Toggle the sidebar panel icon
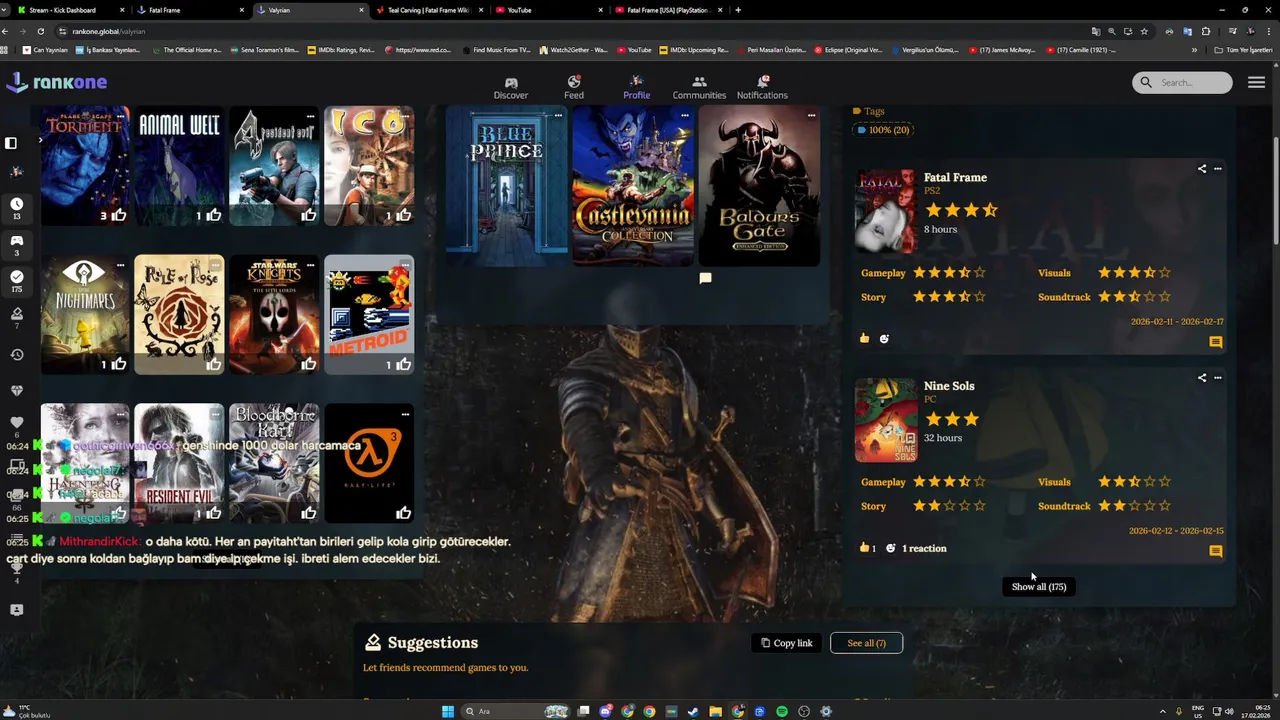Image resolution: width=1280 pixels, height=720 pixels. pyautogui.click(x=11, y=143)
